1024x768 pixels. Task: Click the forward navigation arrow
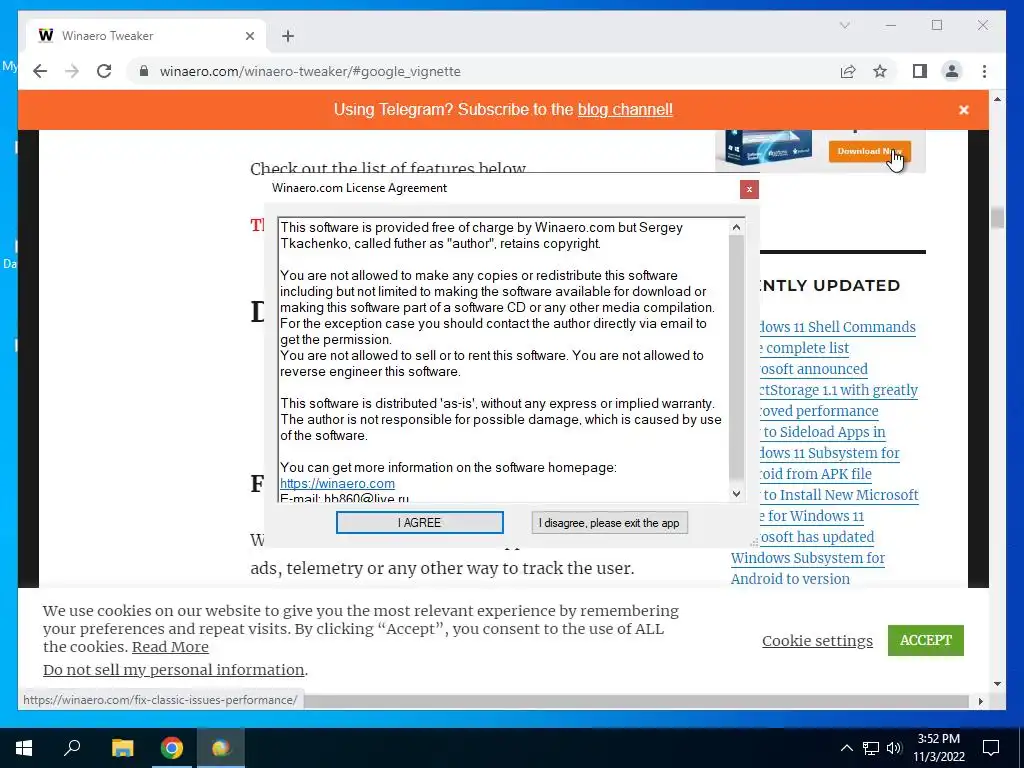[72, 71]
